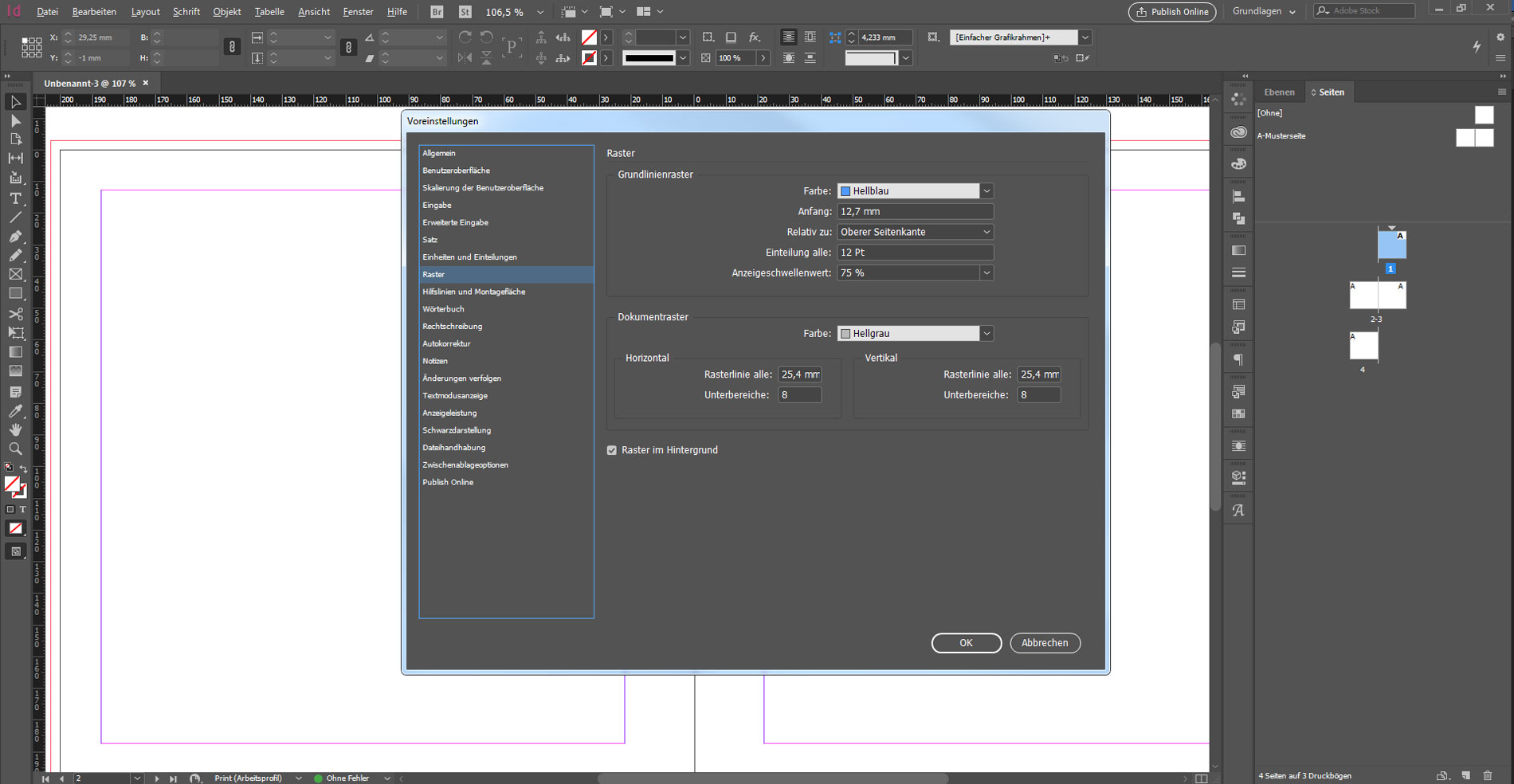Open the Schrift menu
Screen dimensions: 1514x784
pos(186,12)
